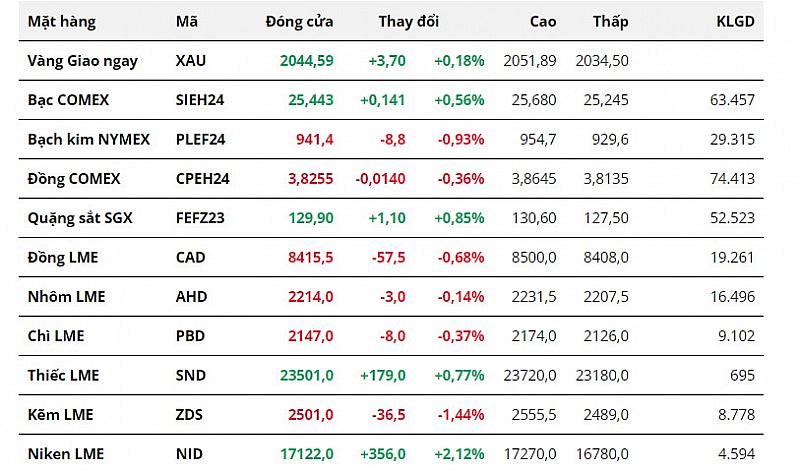This screenshot has height=472, width=800.
Task: Click the XAU closing price 2044,59
Action: pos(307,61)
